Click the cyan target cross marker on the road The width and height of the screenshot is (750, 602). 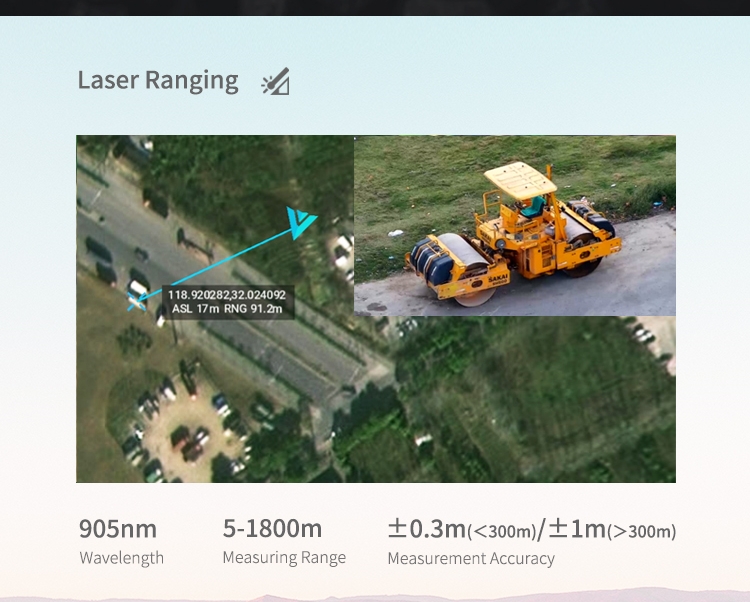coord(137,302)
